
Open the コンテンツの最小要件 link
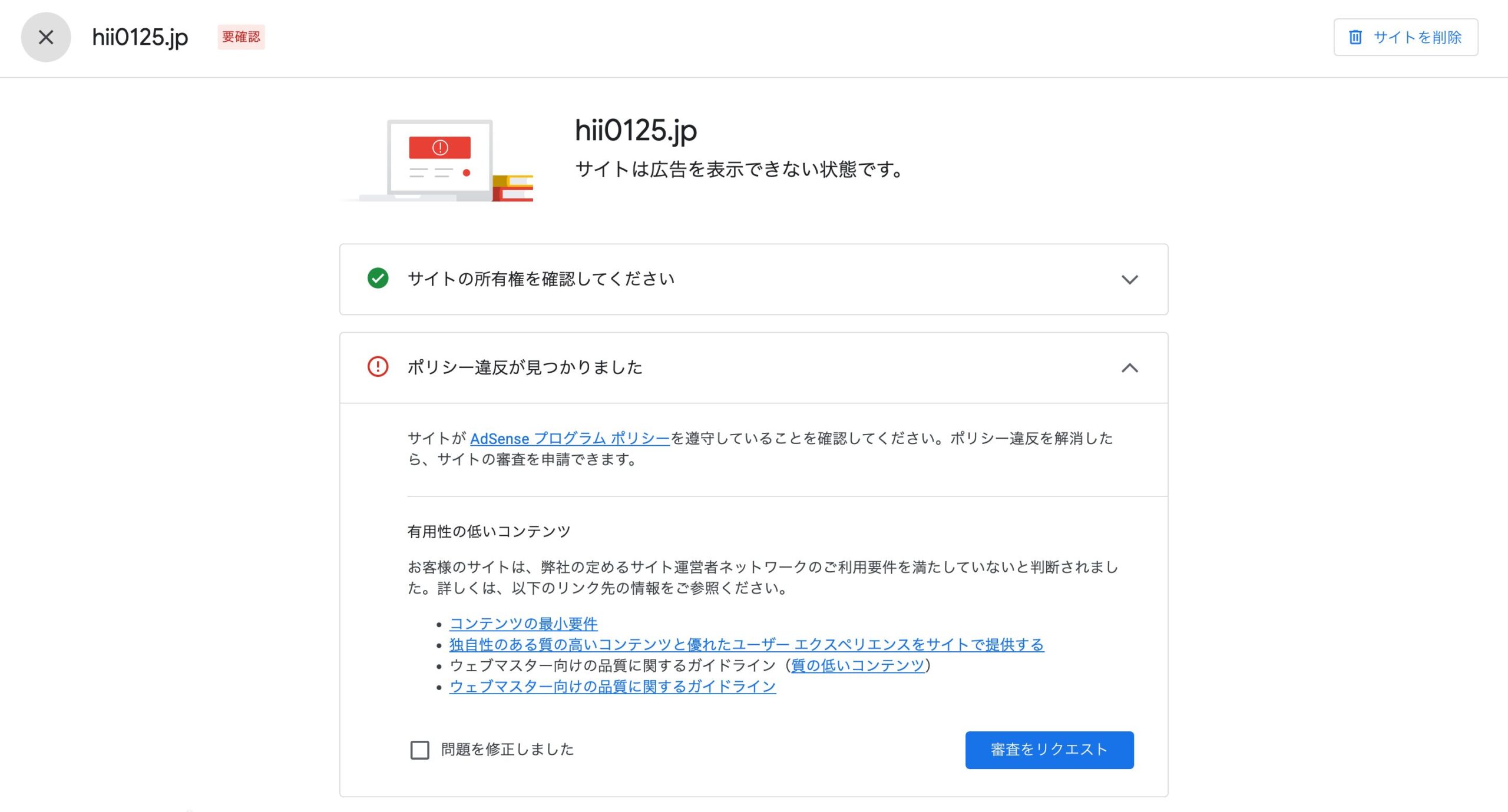click(523, 624)
